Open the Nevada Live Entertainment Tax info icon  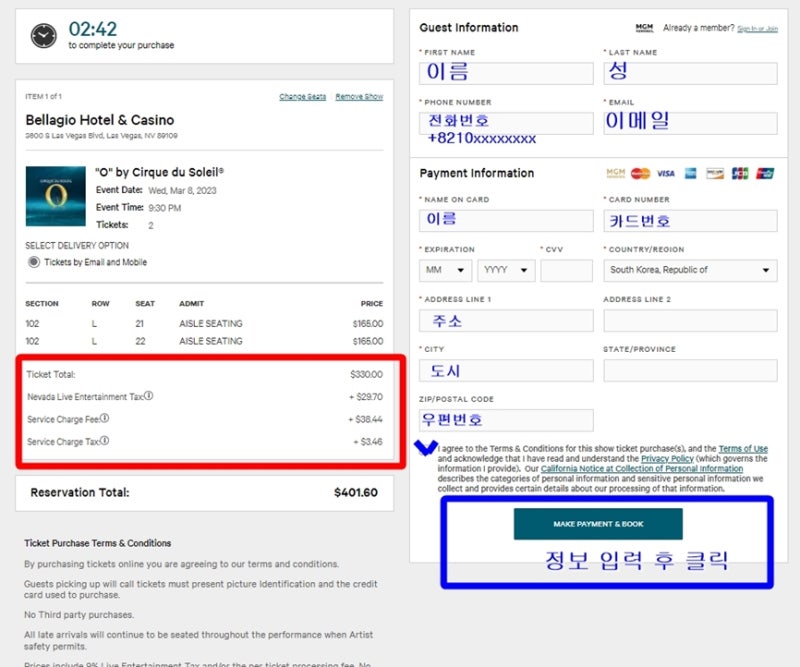[x=148, y=396]
